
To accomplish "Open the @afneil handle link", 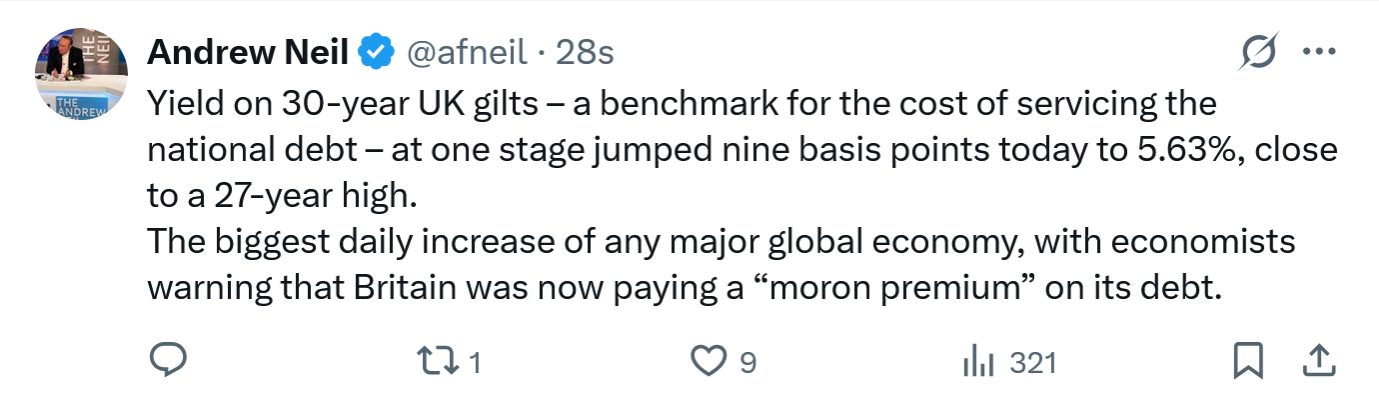I will point(468,52).
